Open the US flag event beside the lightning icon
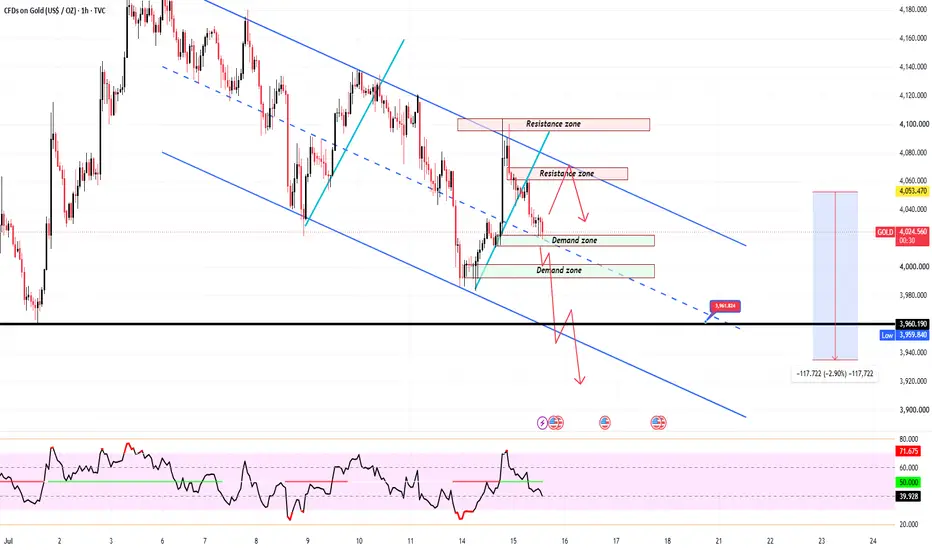Image resolution: width=932 pixels, height=550 pixels. pyautogui.click(x=556, y=423)
